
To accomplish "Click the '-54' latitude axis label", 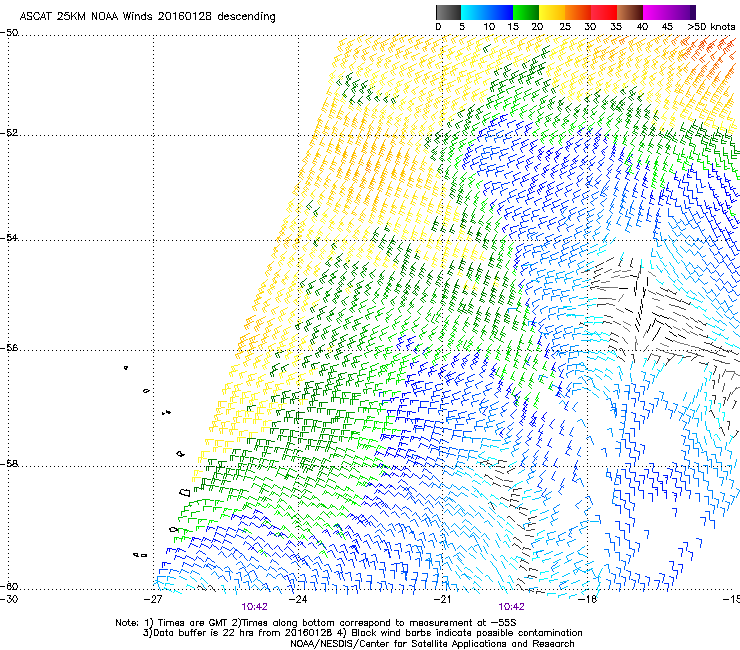I will tap(9, 237).
